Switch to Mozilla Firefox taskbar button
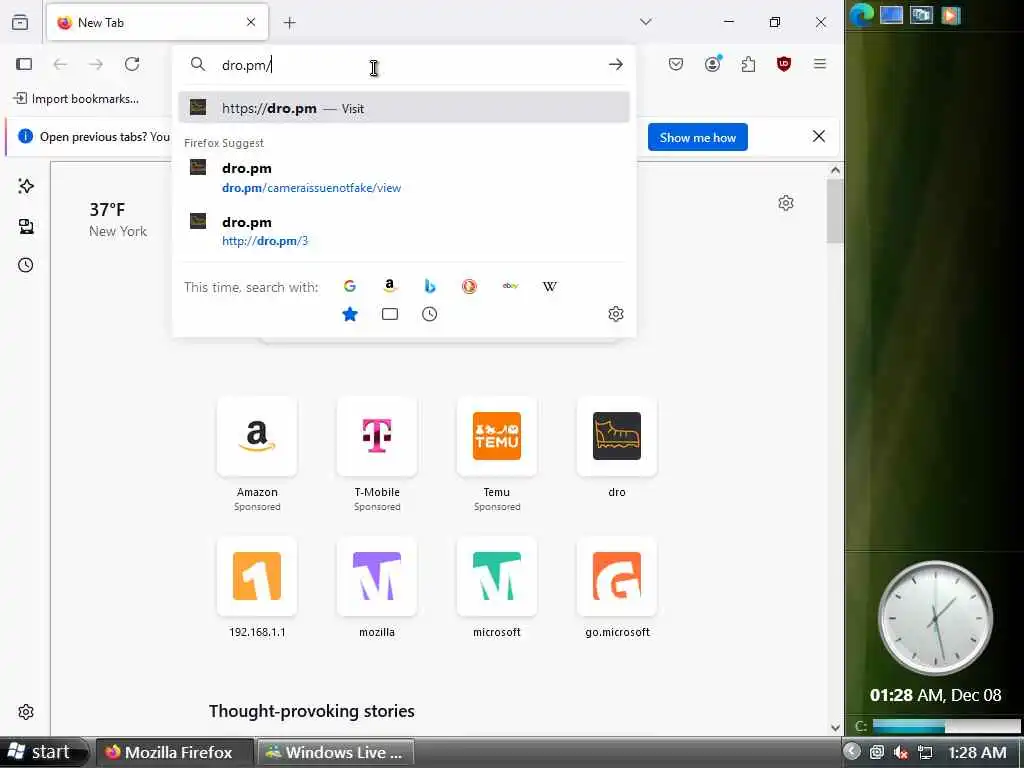1024x768 pixels. 174,752
